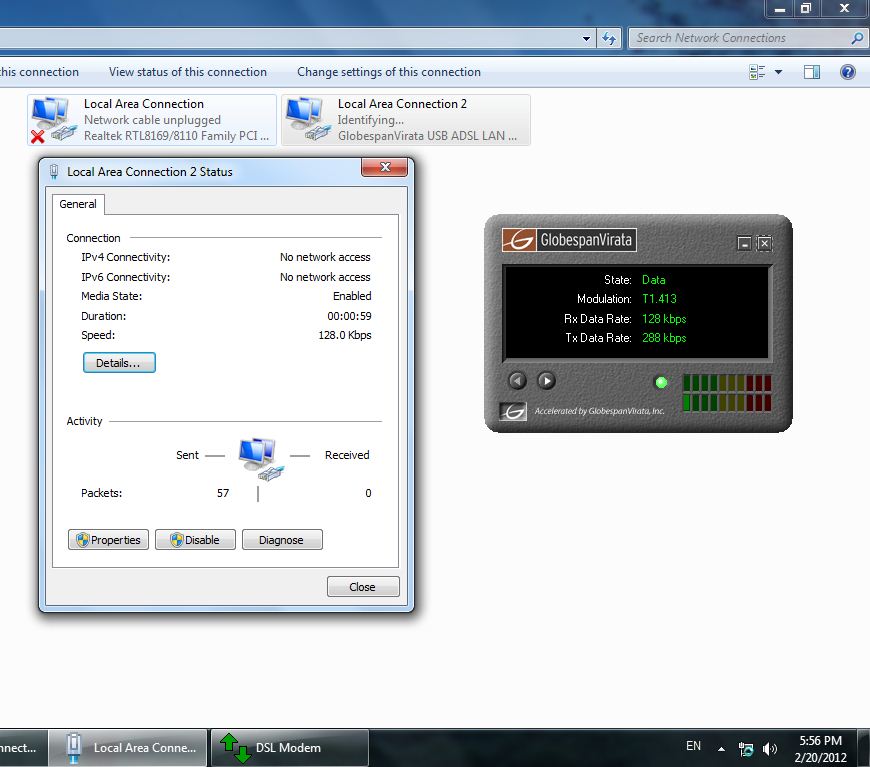Click the network tray icon
This screenshot has width=870, height=767.
click(x=746, y=749)
